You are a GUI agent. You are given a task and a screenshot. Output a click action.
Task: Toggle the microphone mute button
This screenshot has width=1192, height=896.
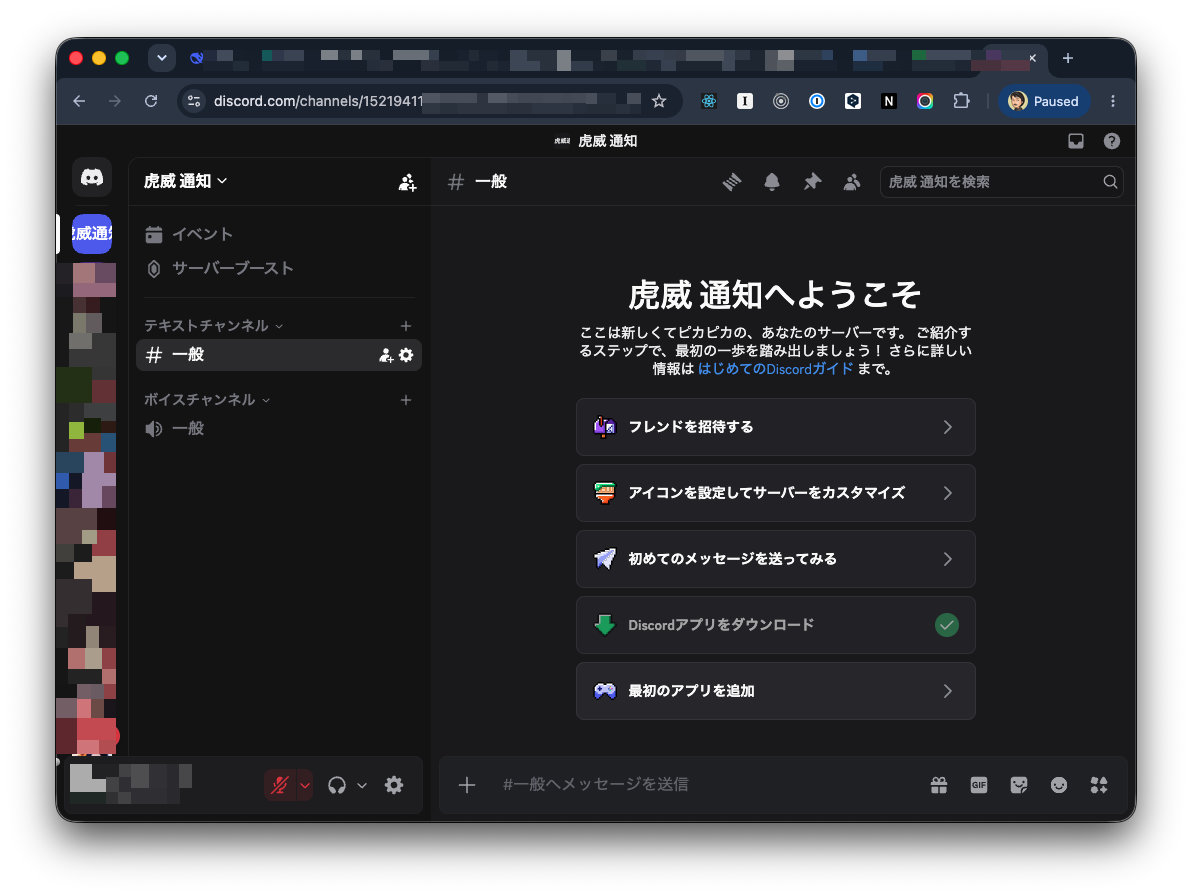(280, 785)
